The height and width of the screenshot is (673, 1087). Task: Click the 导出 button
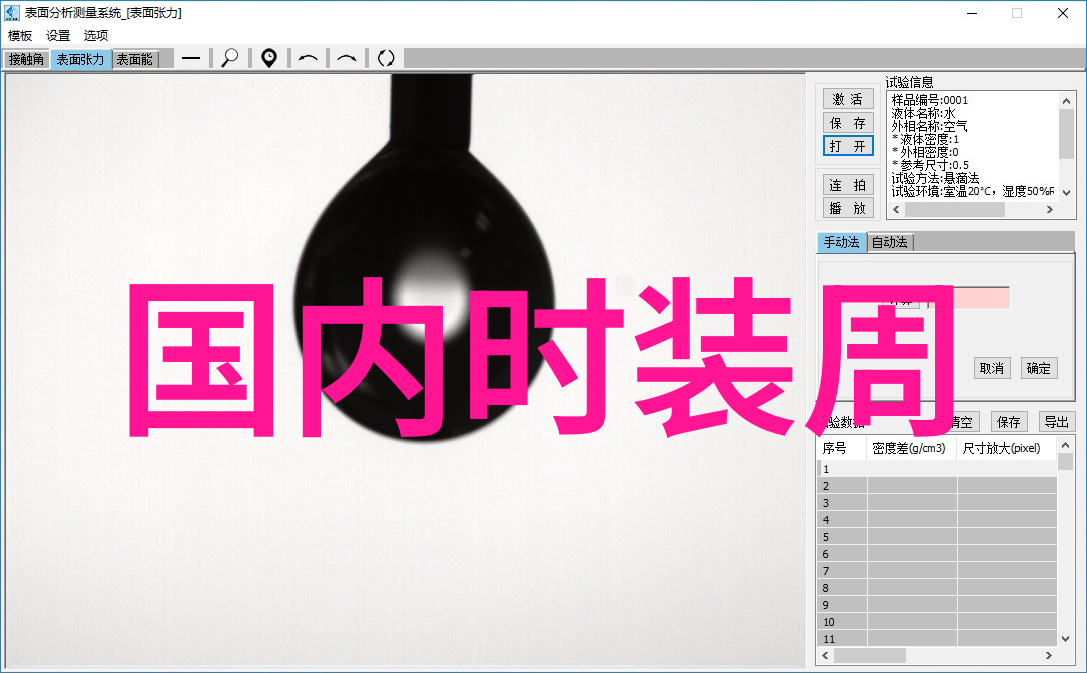[1056, 421]
